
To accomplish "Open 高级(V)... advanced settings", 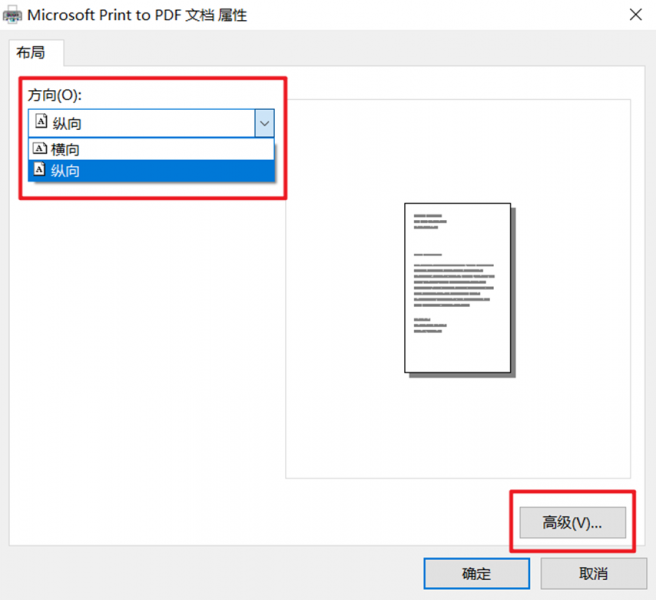I will point(572,522).
